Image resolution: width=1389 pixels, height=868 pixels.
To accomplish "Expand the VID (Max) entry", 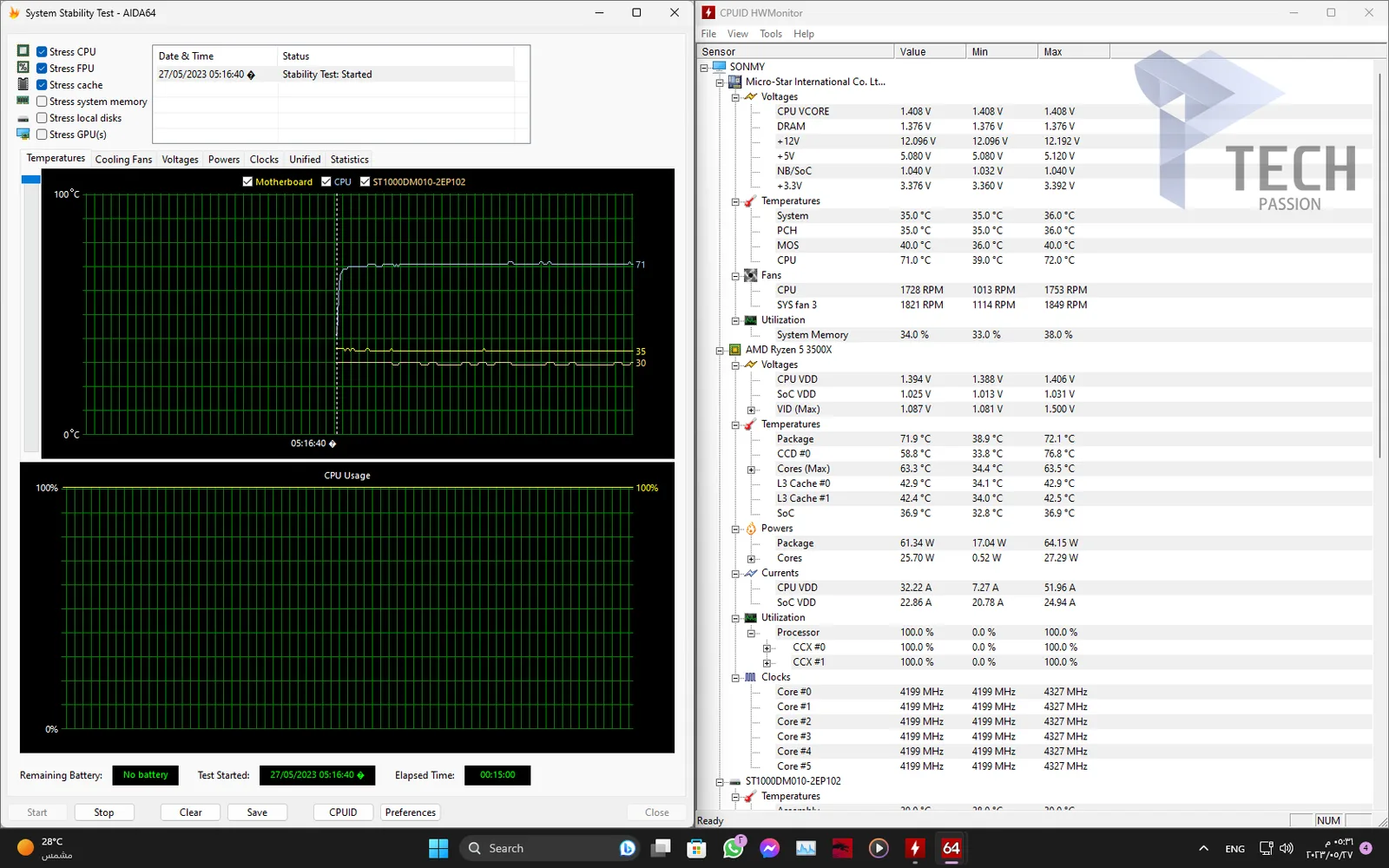I will [x=751, y=410].
